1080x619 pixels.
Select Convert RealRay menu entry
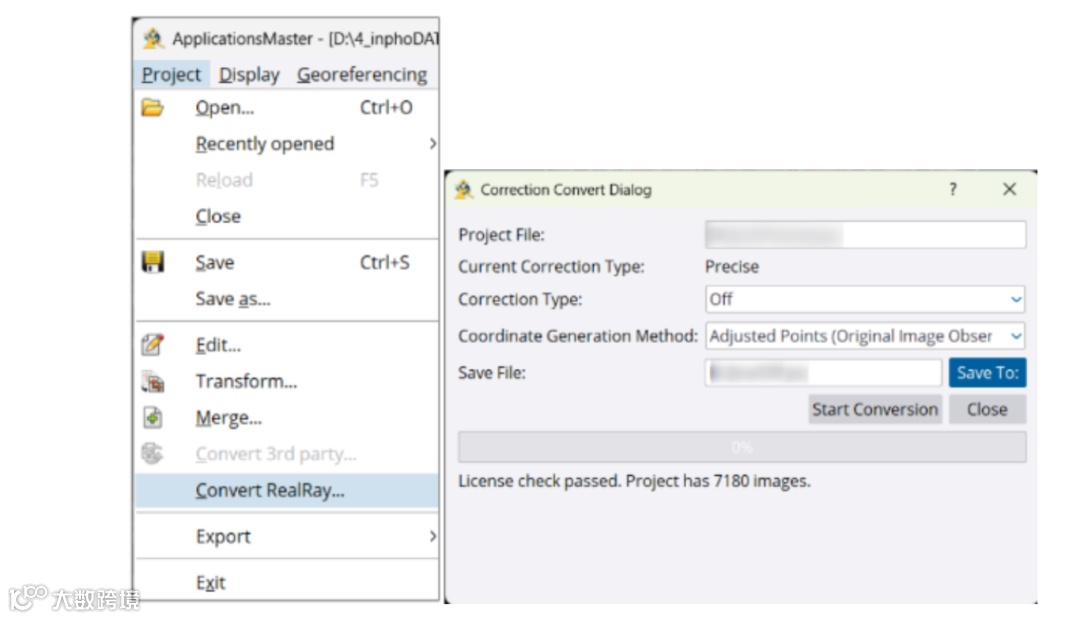(x=270, y=490)
